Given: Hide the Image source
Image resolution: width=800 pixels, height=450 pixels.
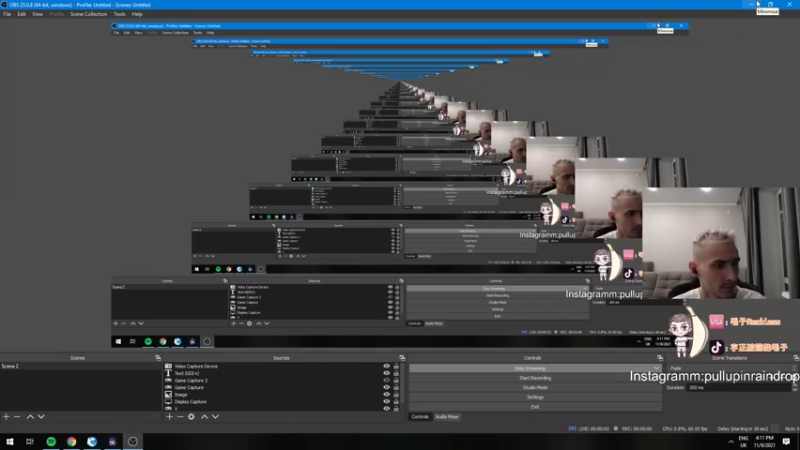Looking at the screenshot, I should pyautogui.click(x=387, y=395).
